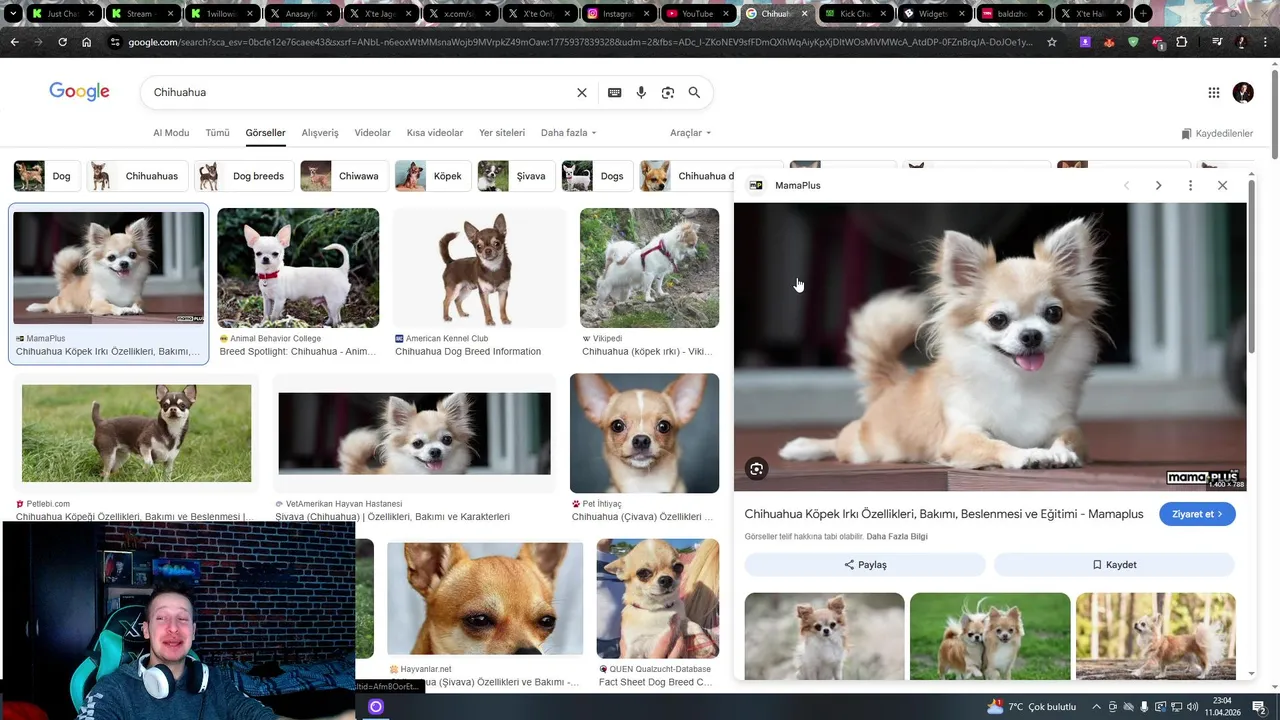Image resolution: width=1280 pixels, height=720 pixels.
Task: Open QUEN Qualzucht-Database image result
Action: point(657,598)
